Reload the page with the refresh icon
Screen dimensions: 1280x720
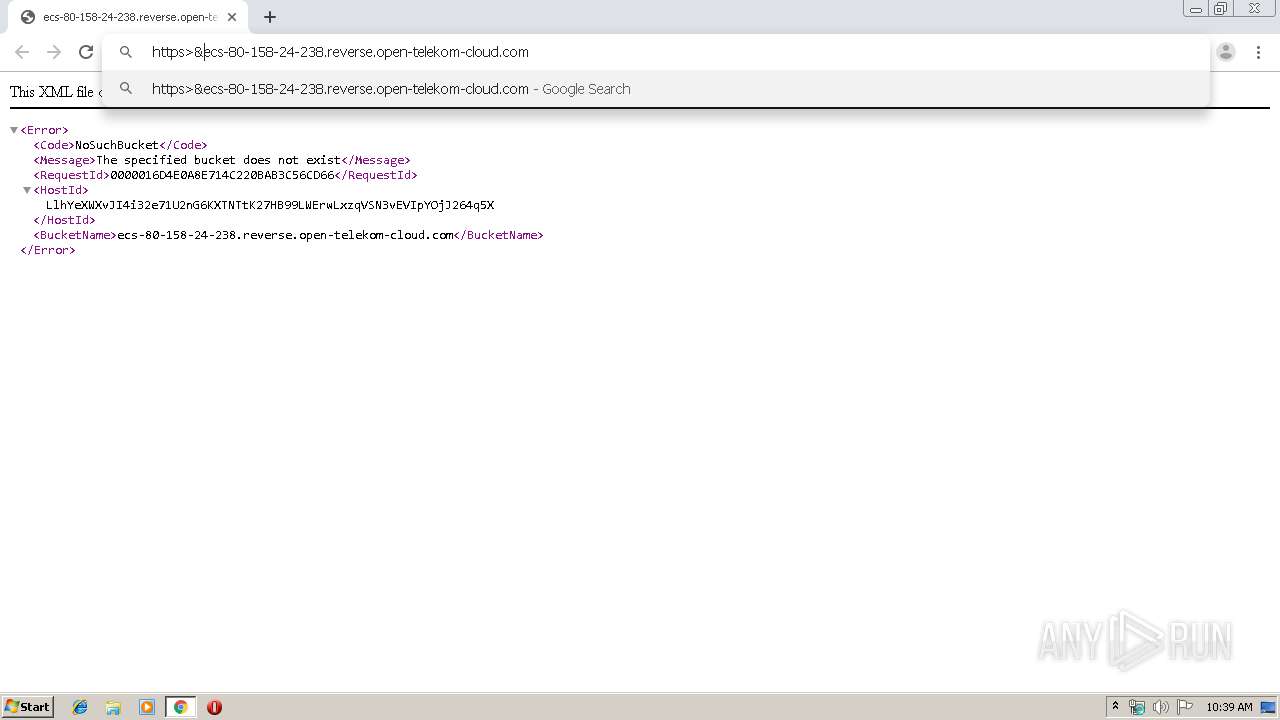(86, 52)
